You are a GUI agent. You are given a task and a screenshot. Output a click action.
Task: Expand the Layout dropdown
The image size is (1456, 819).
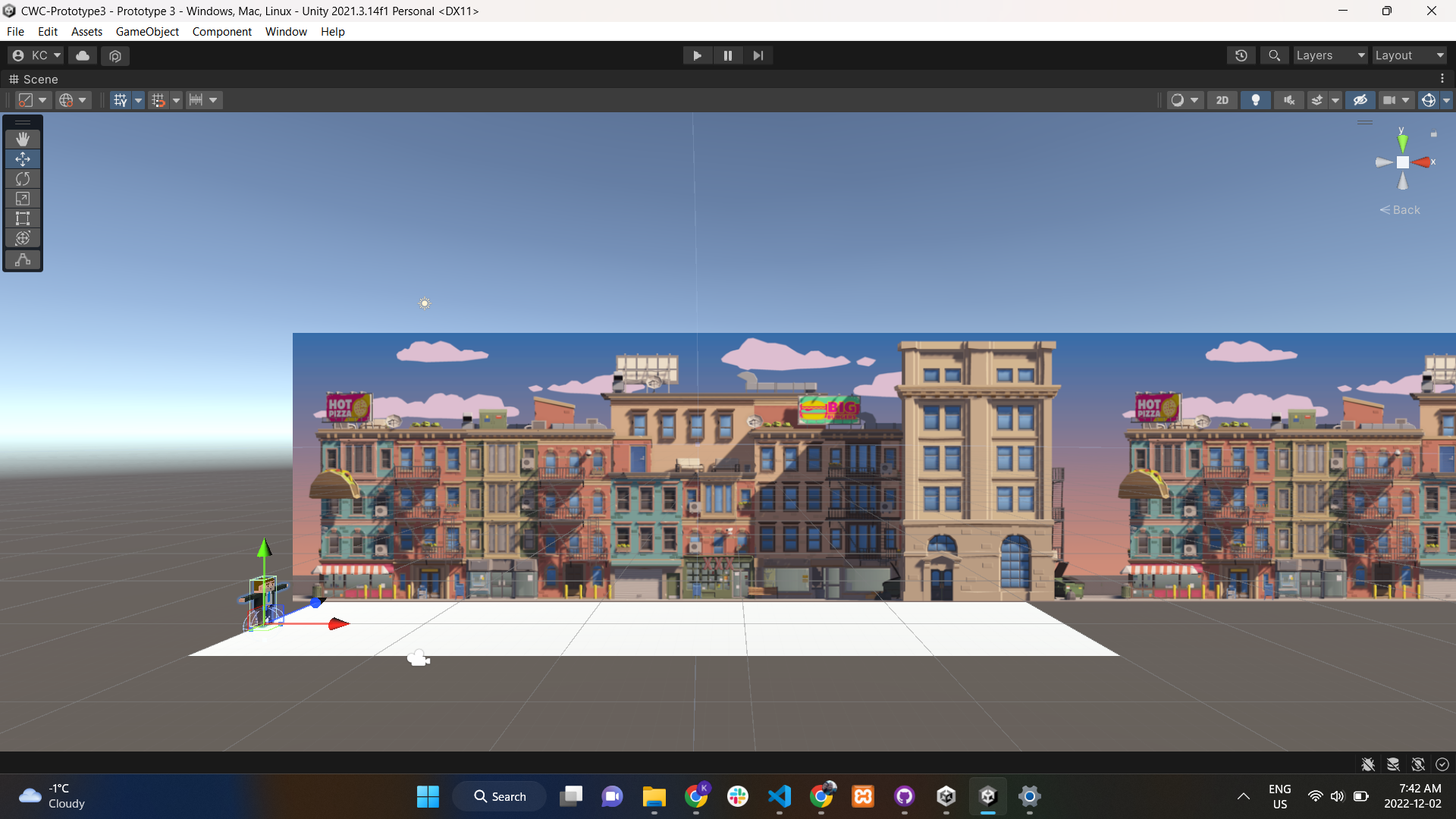(1408, 55)
